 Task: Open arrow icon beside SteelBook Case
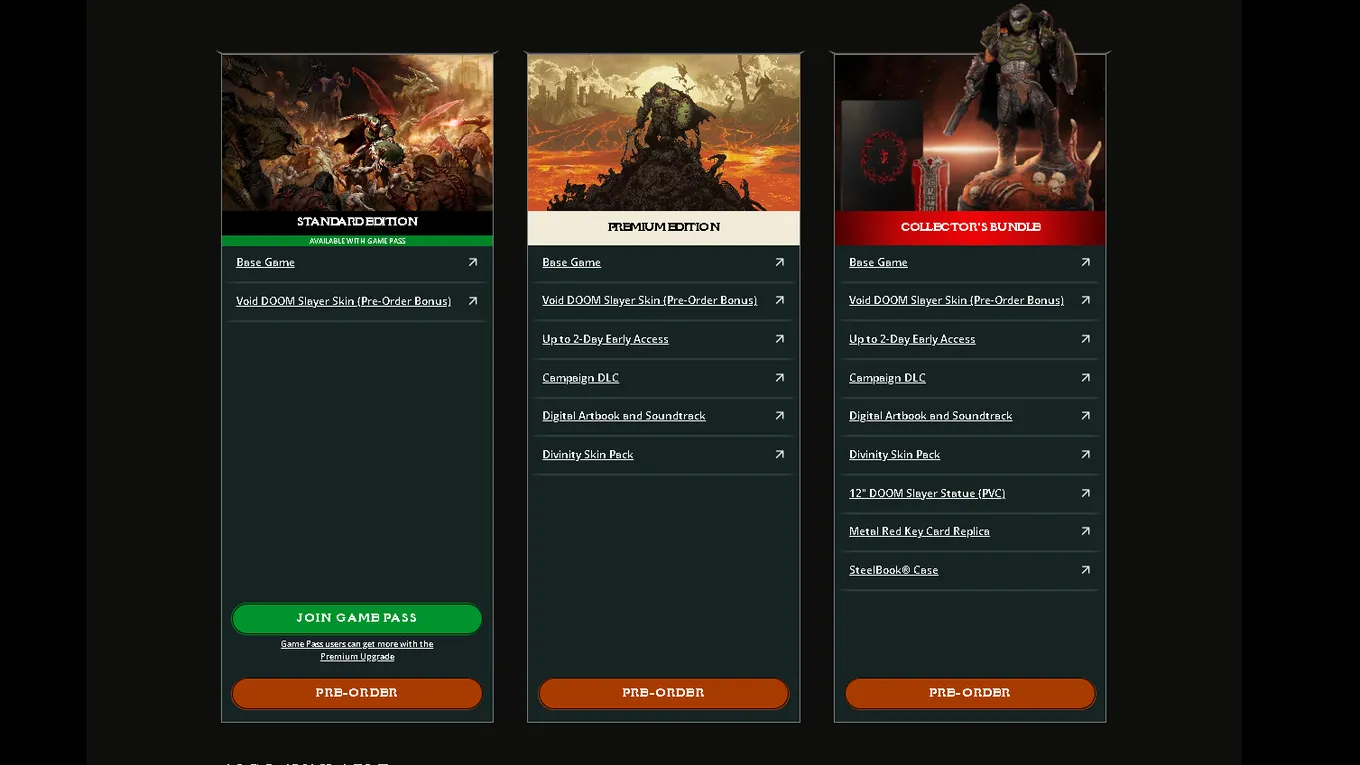coord(1085,570)
